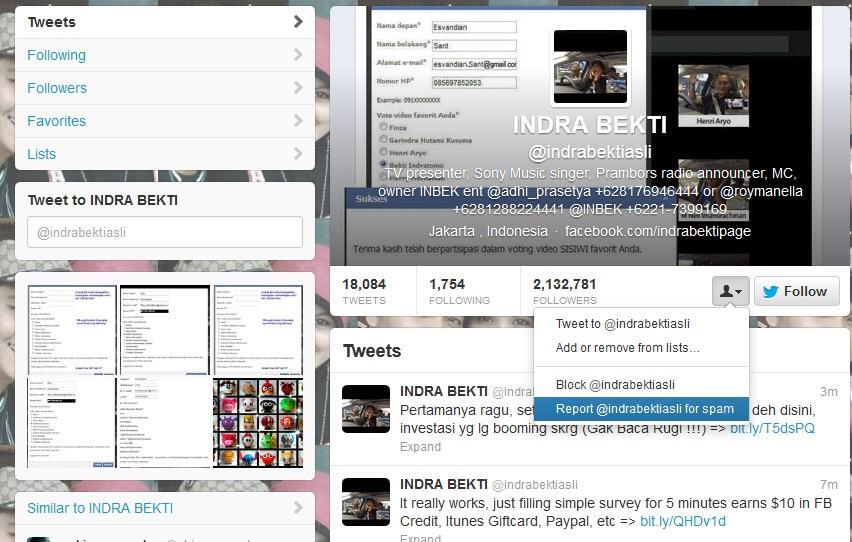Click the '7m' tweet timestamp
The height and width of the screenshot is (542, 852).
[829, 484]
